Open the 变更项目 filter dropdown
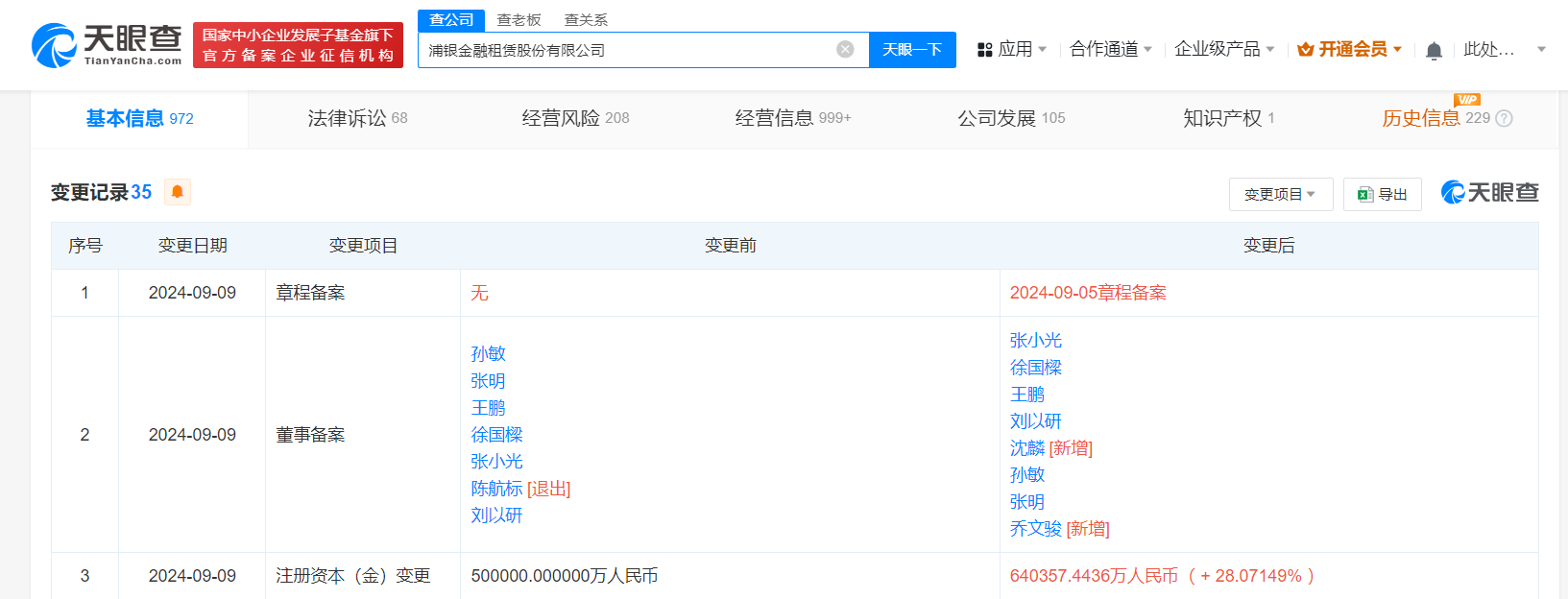The height and width of the screenshot is (599, 1568). click(x=1280, y=195)
